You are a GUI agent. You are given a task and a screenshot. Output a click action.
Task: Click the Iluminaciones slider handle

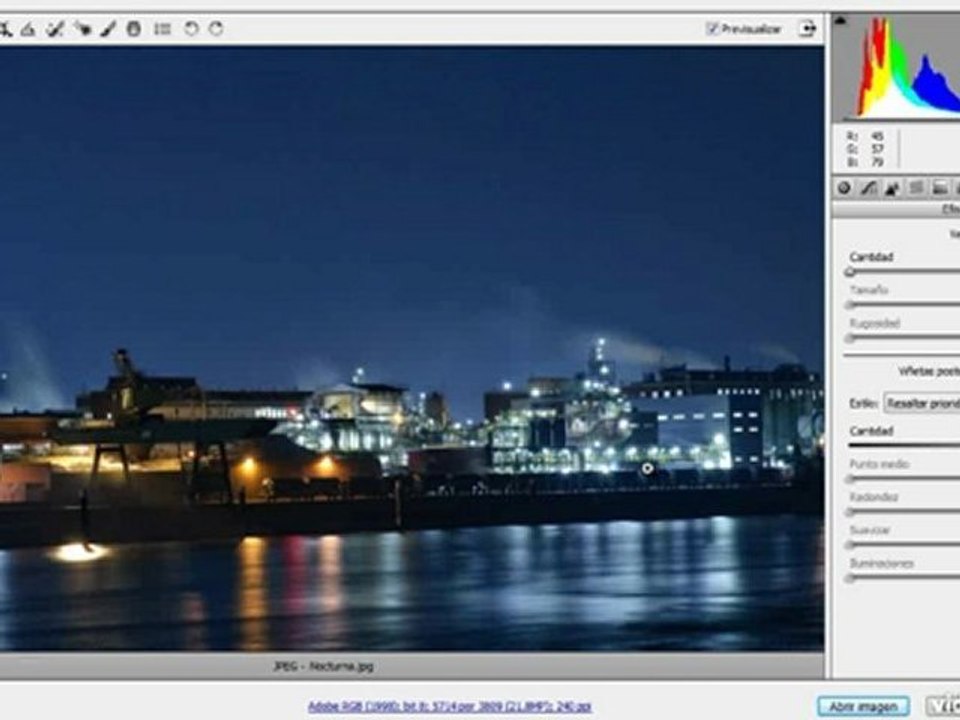(x=850, y=579)
